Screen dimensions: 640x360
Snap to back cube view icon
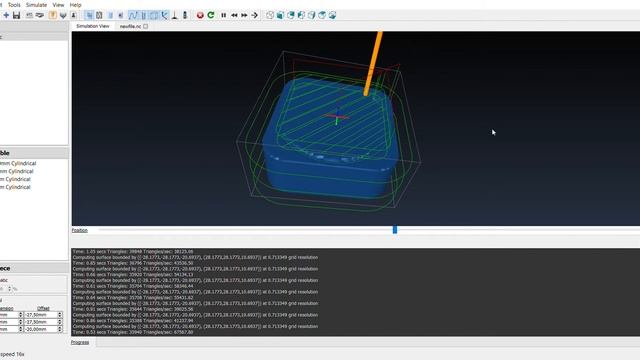(291, 15)
